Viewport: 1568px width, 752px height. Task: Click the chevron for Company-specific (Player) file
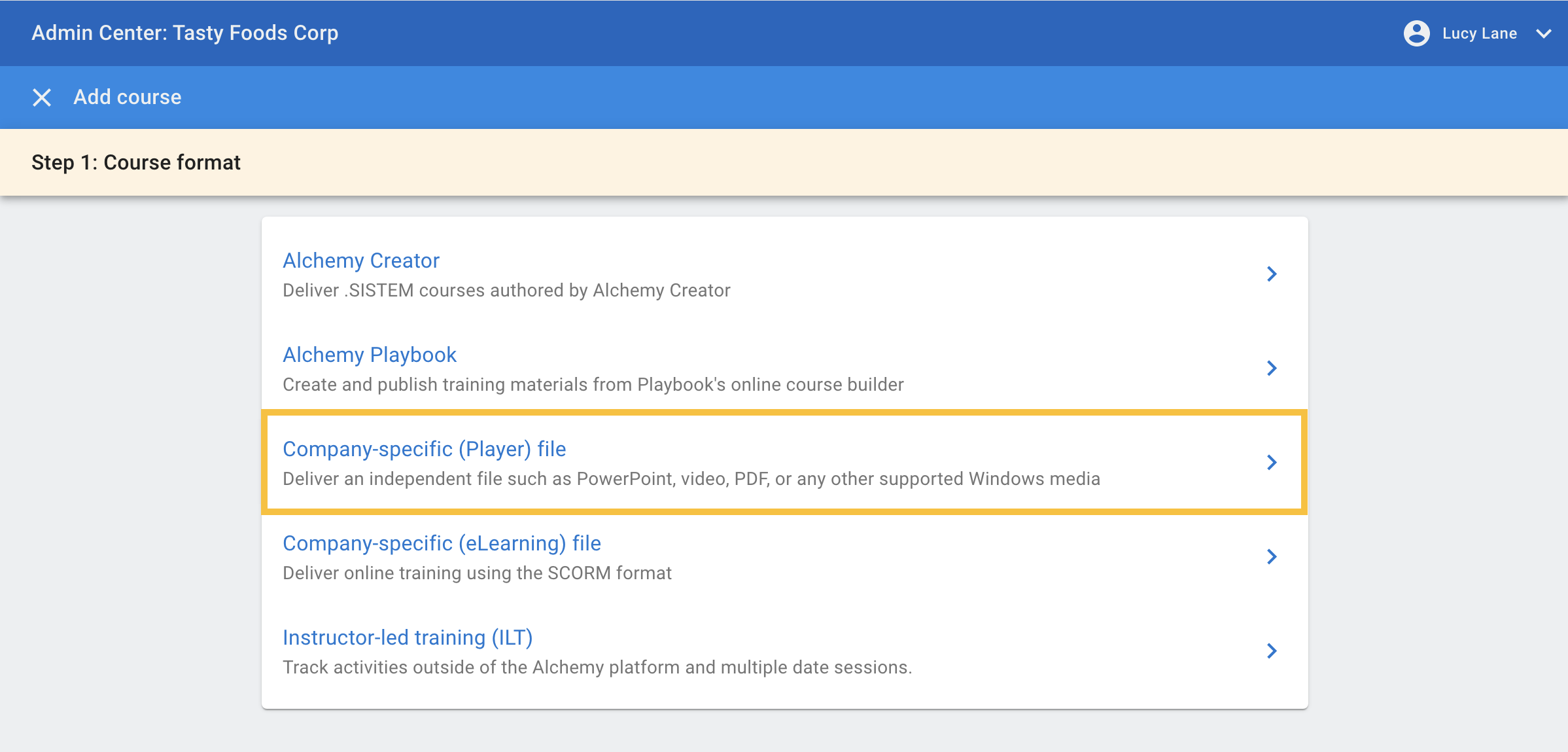[x=1272, y=463]
